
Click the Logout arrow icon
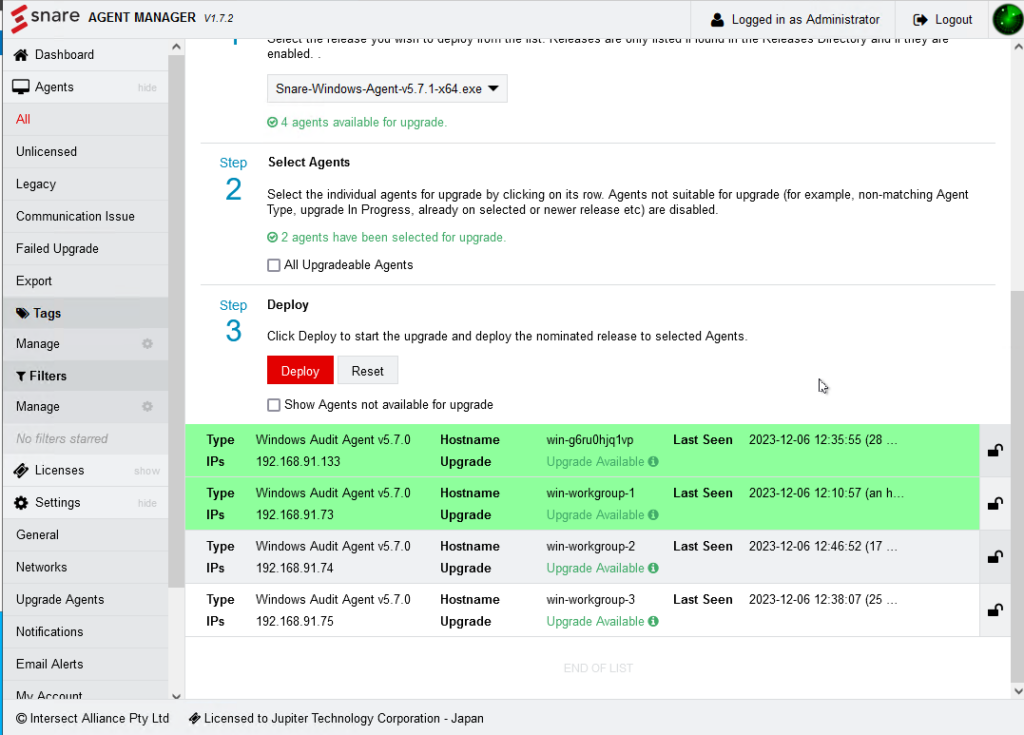pyautogui.click(x=920, y=20)
